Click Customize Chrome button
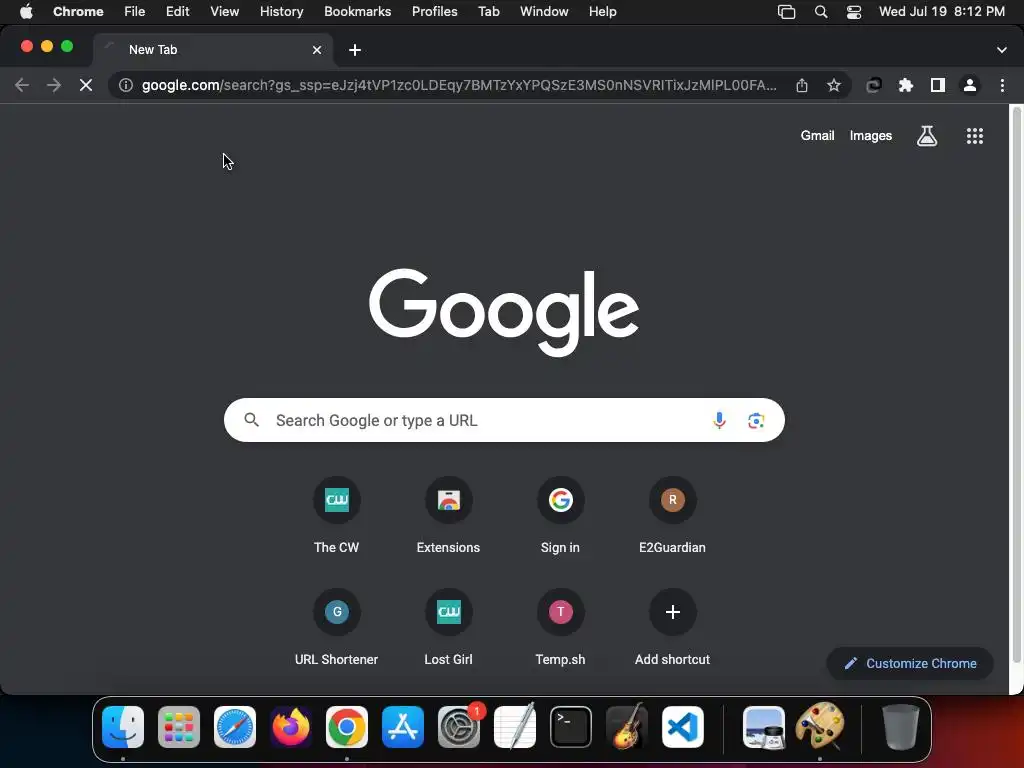Image resolution: width=1024 pixels, height=768 pixels. pos(910,664)
